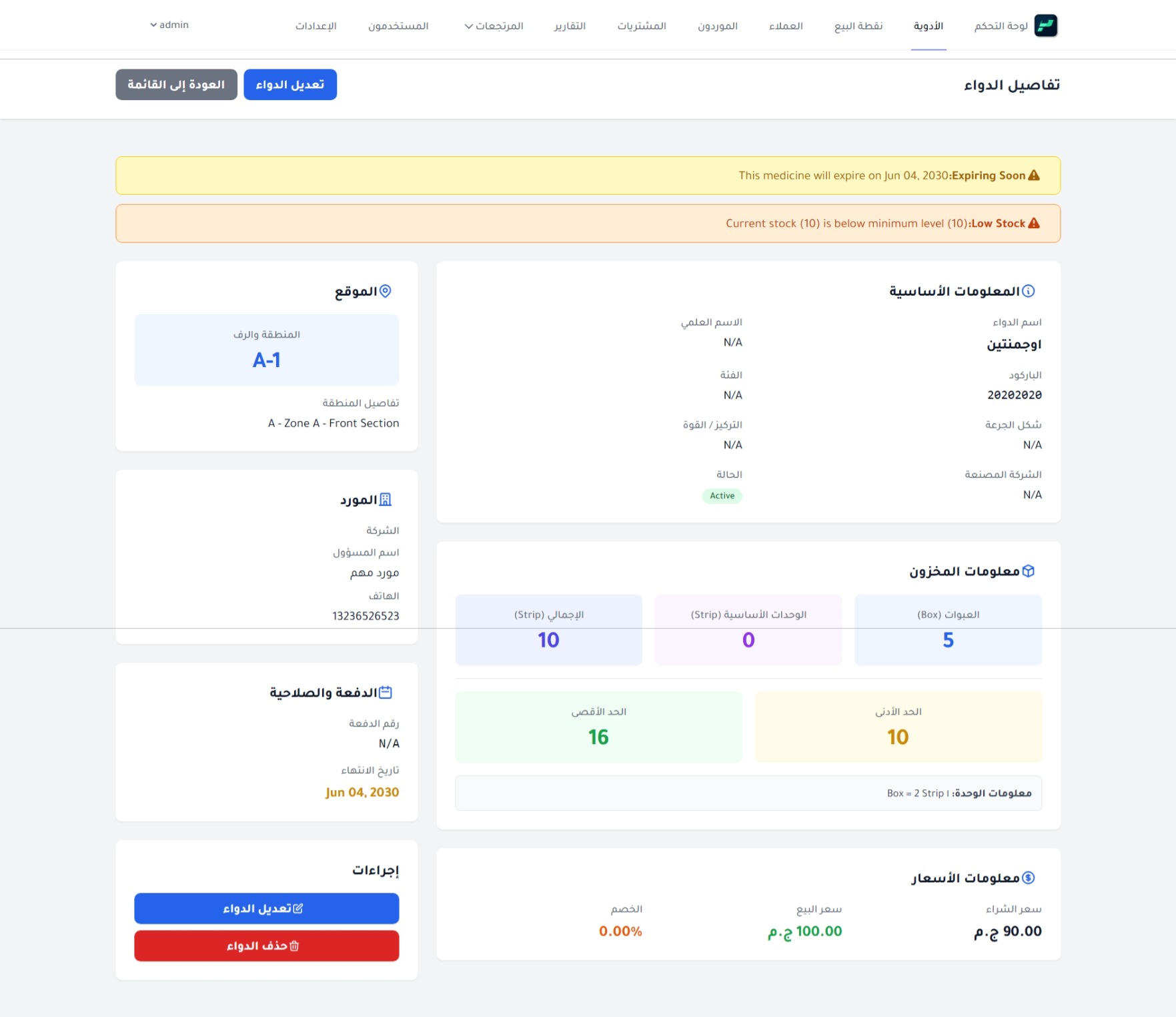The height and width of the screenshot is (1017, 1176).
Task: Click the Low Stock warning triangle icon
Action: (1034, 224)
